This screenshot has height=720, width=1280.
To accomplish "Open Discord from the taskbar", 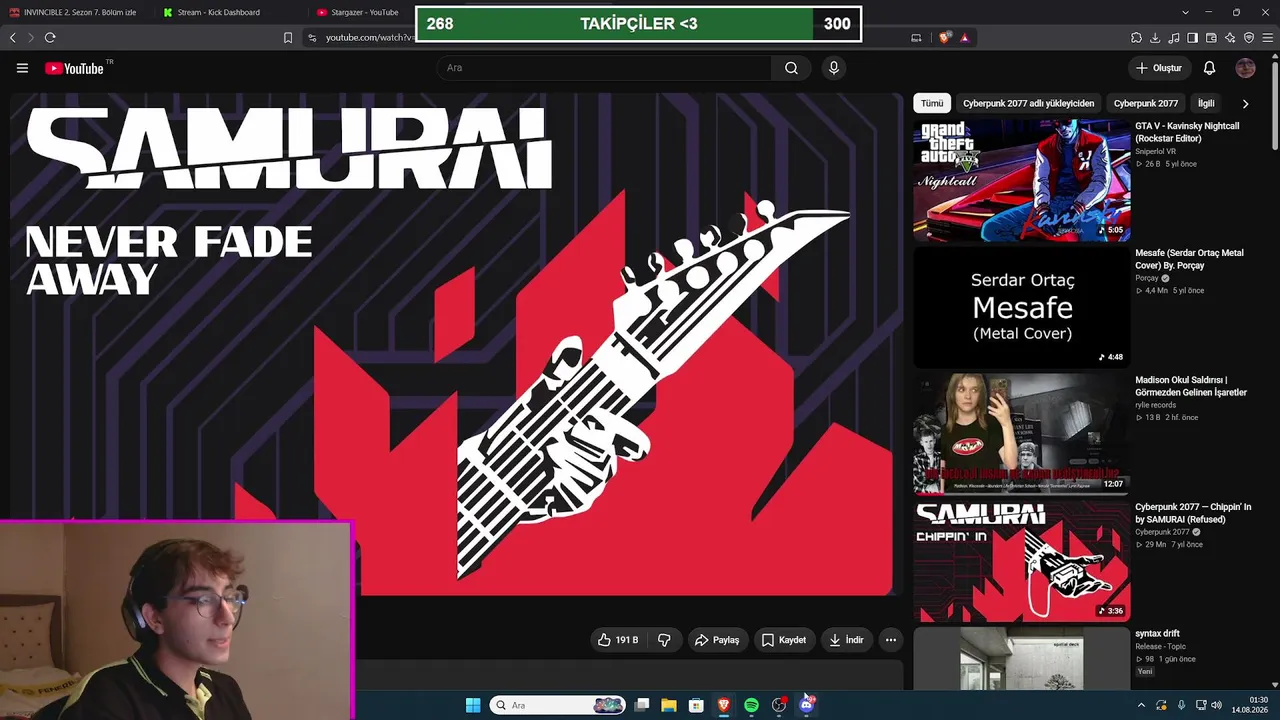I will click(807, 705).
